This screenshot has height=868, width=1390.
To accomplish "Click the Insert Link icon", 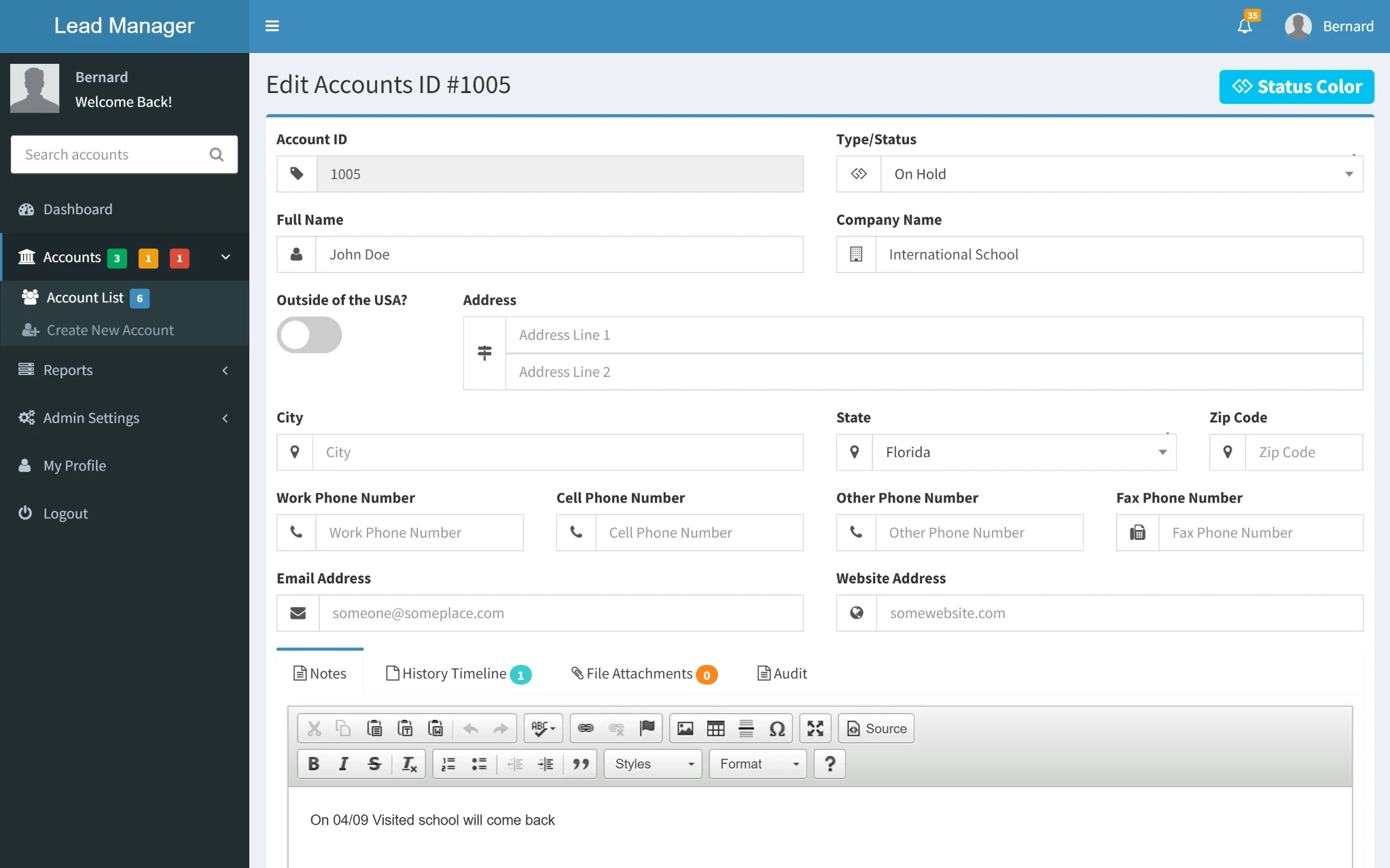I will pyautogui.click(x=586, y=728).
